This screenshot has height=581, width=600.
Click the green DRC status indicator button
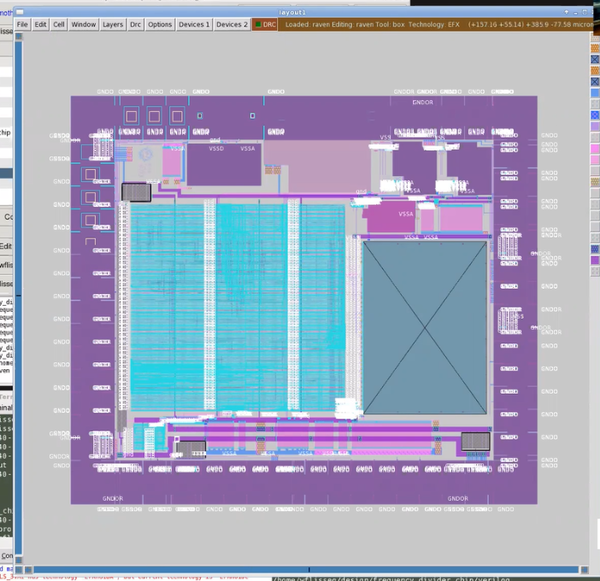[265, 24]
